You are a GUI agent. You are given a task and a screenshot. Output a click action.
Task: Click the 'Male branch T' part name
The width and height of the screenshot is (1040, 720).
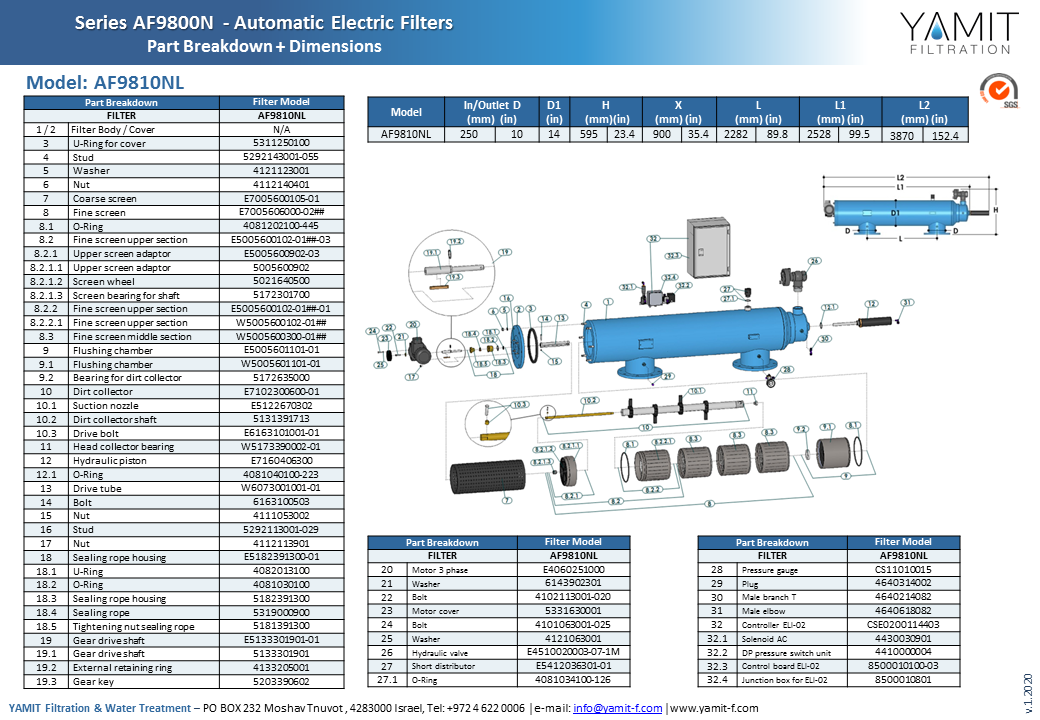[769, 597]
